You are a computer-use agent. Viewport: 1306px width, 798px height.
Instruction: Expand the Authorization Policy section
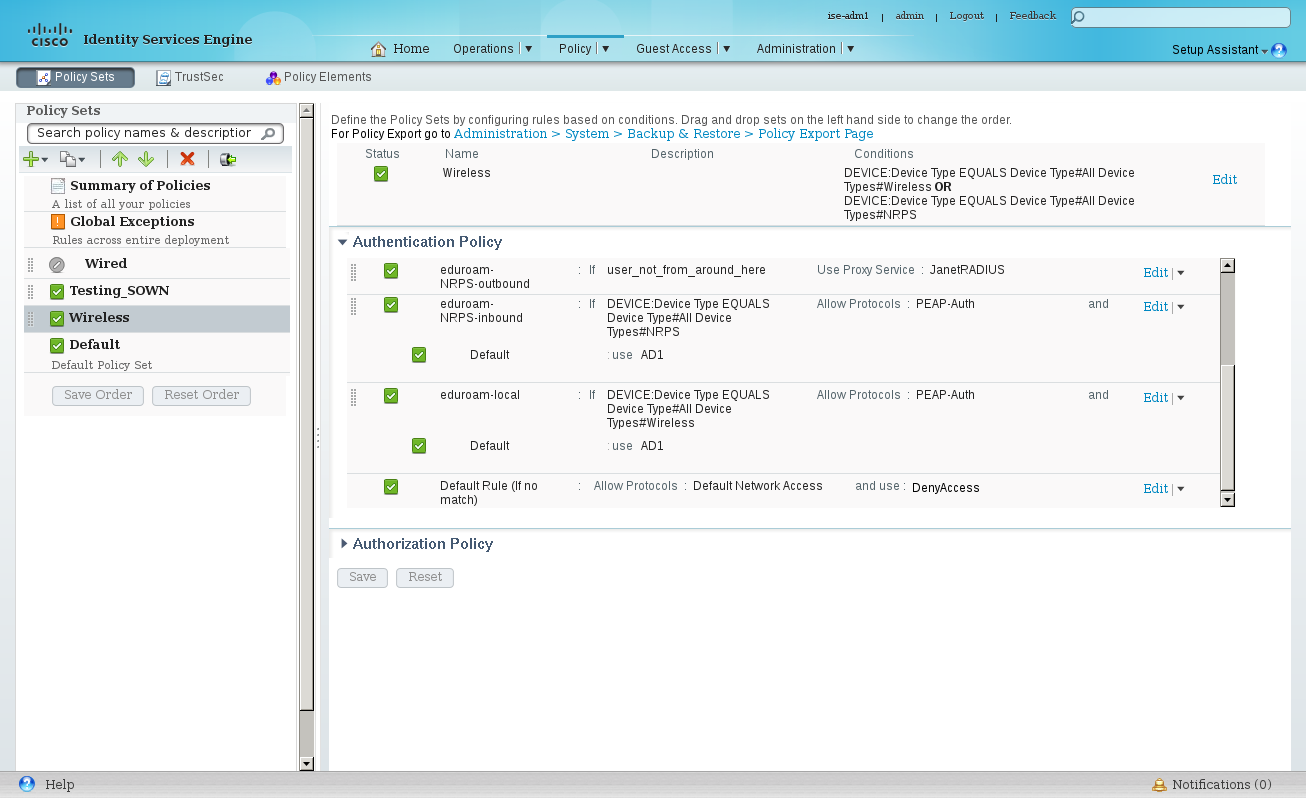[x=344, y=544]
